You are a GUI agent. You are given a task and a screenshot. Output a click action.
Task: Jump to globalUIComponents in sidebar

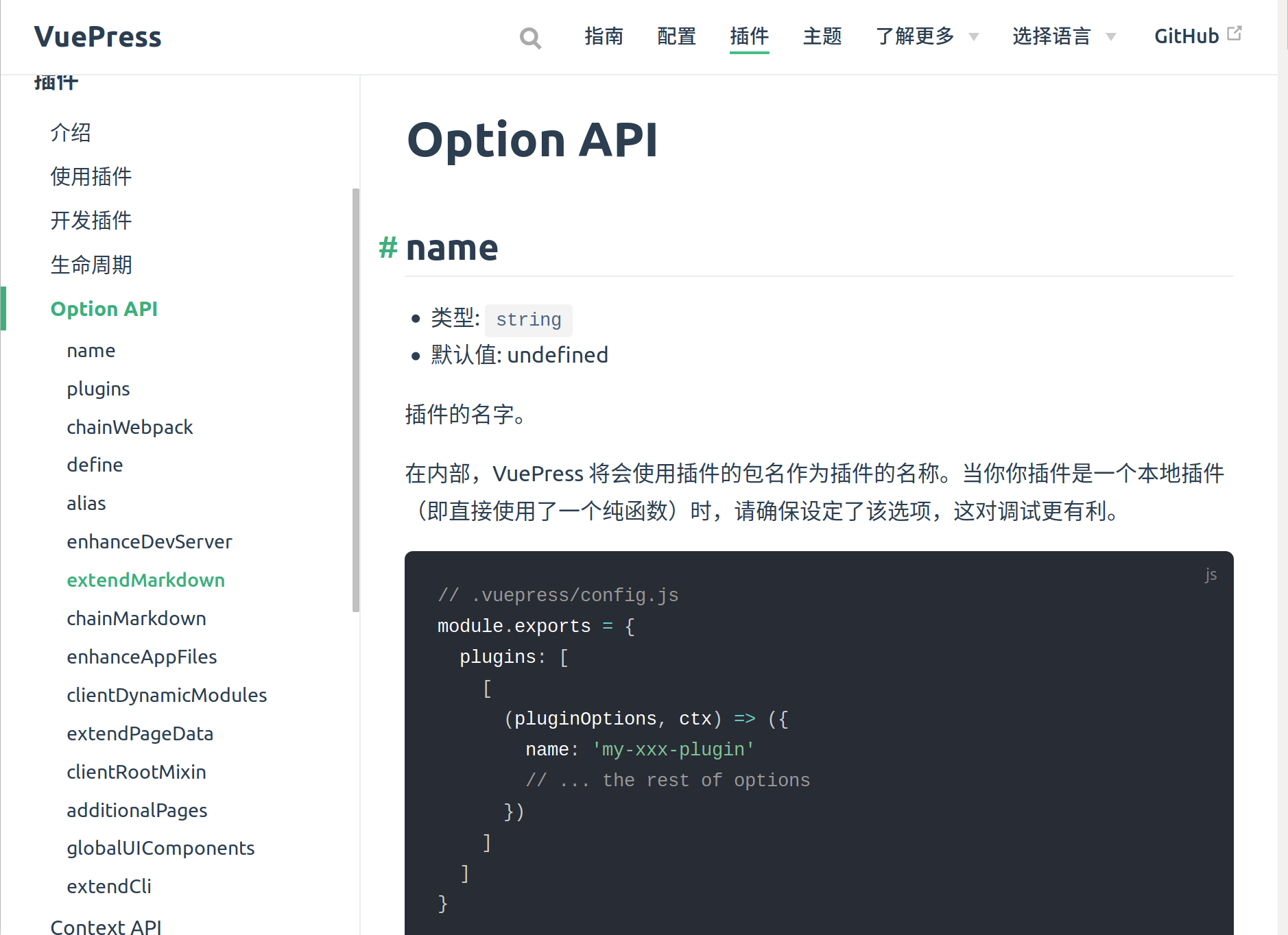tap(160, 848)
